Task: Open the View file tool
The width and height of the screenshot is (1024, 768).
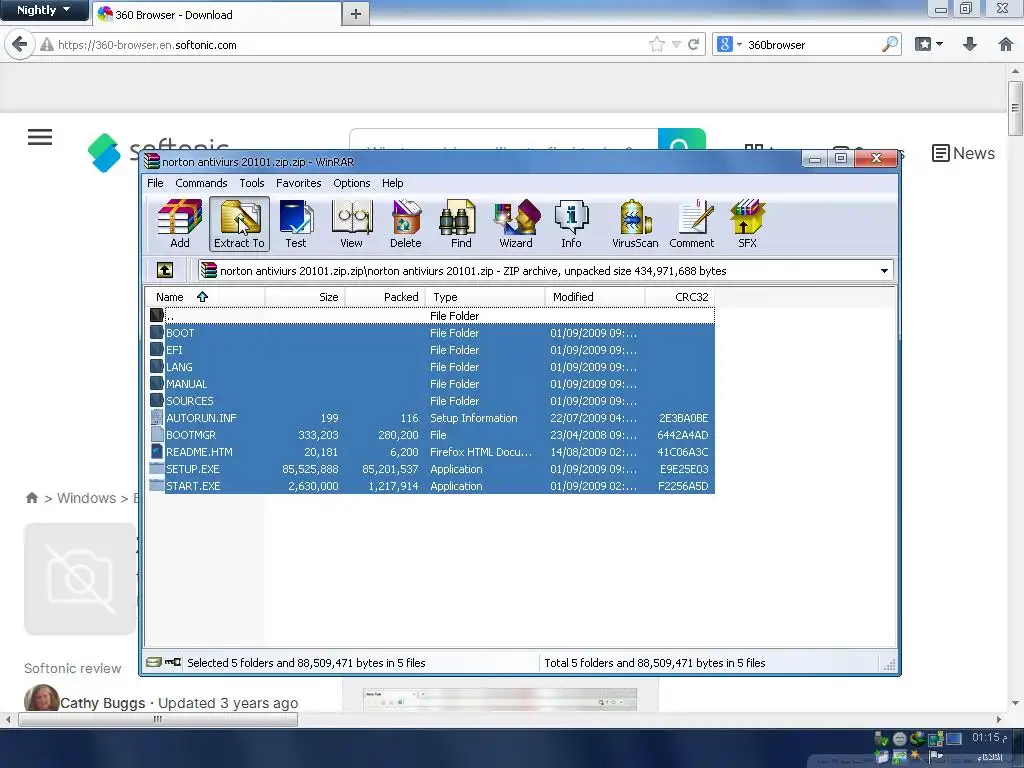Action: [x=351, y=224]
